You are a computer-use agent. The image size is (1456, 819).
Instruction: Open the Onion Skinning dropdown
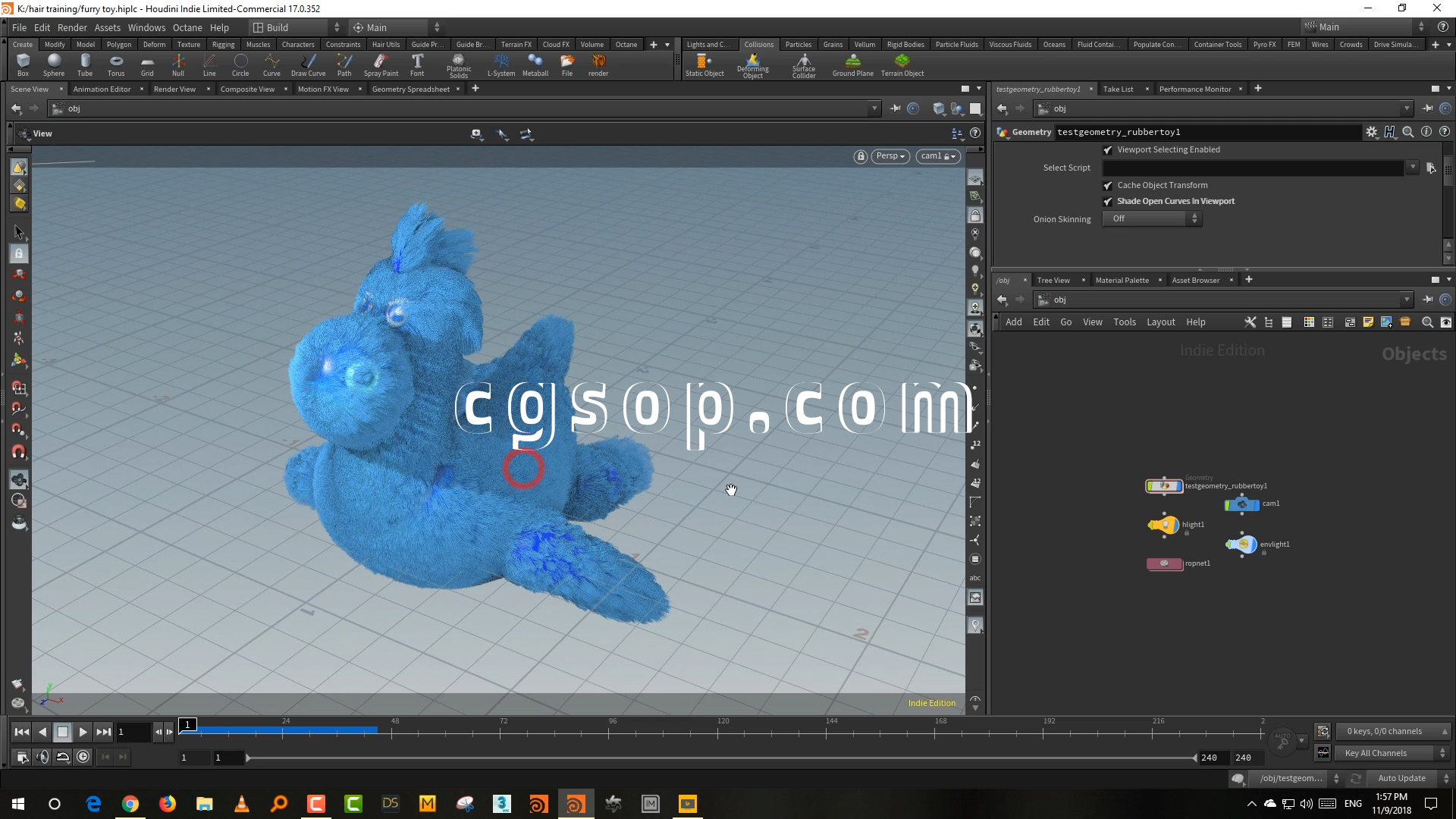pos(1152,219)
